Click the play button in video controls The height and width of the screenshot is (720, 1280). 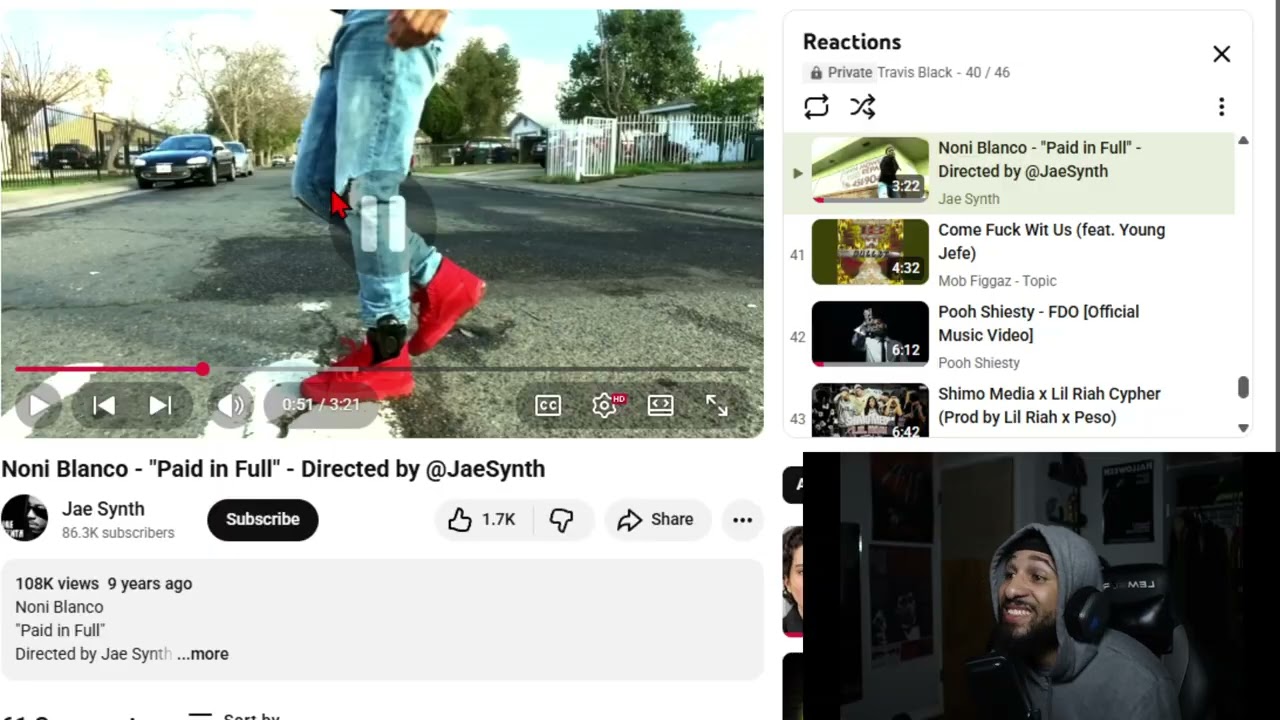pos(39,405)
